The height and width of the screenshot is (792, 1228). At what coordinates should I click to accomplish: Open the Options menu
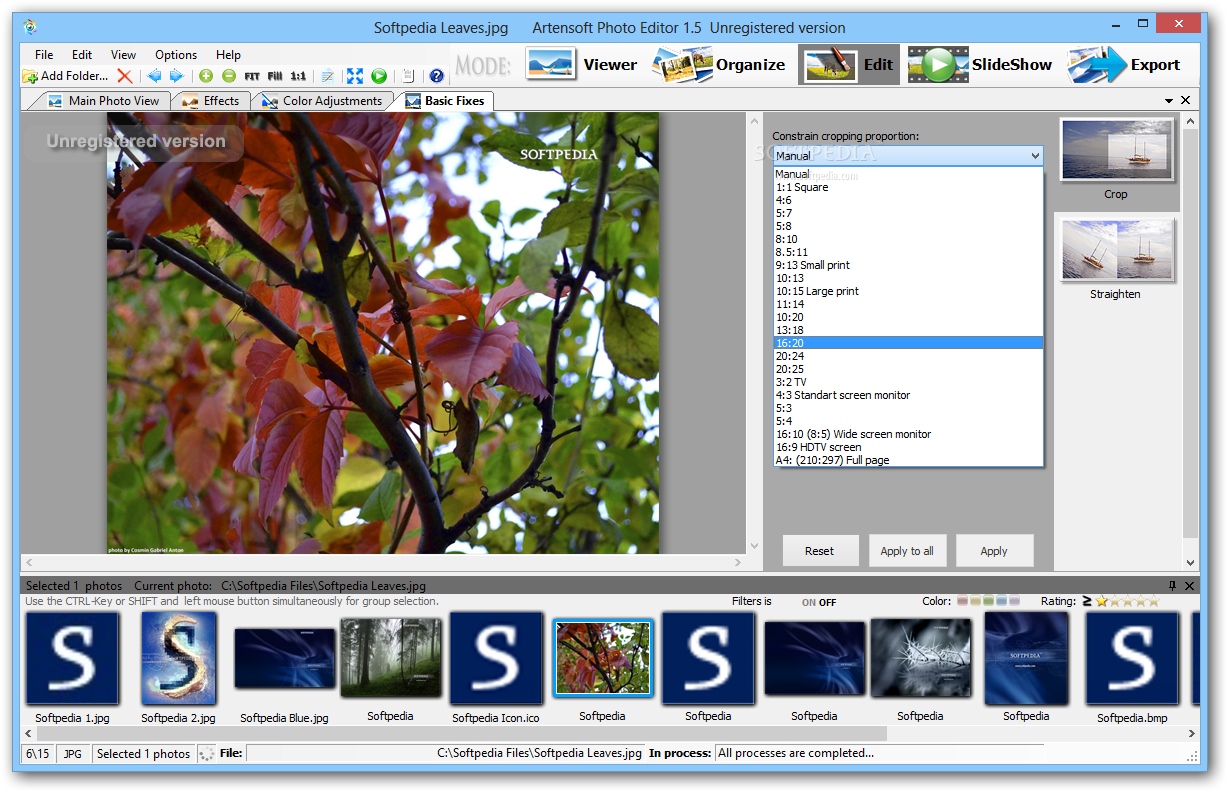[176, 55]
